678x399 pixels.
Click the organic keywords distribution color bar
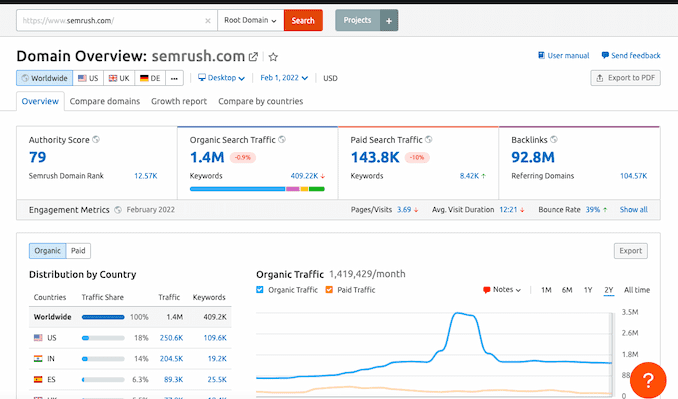pyautogui.click(x=257, y=189)
